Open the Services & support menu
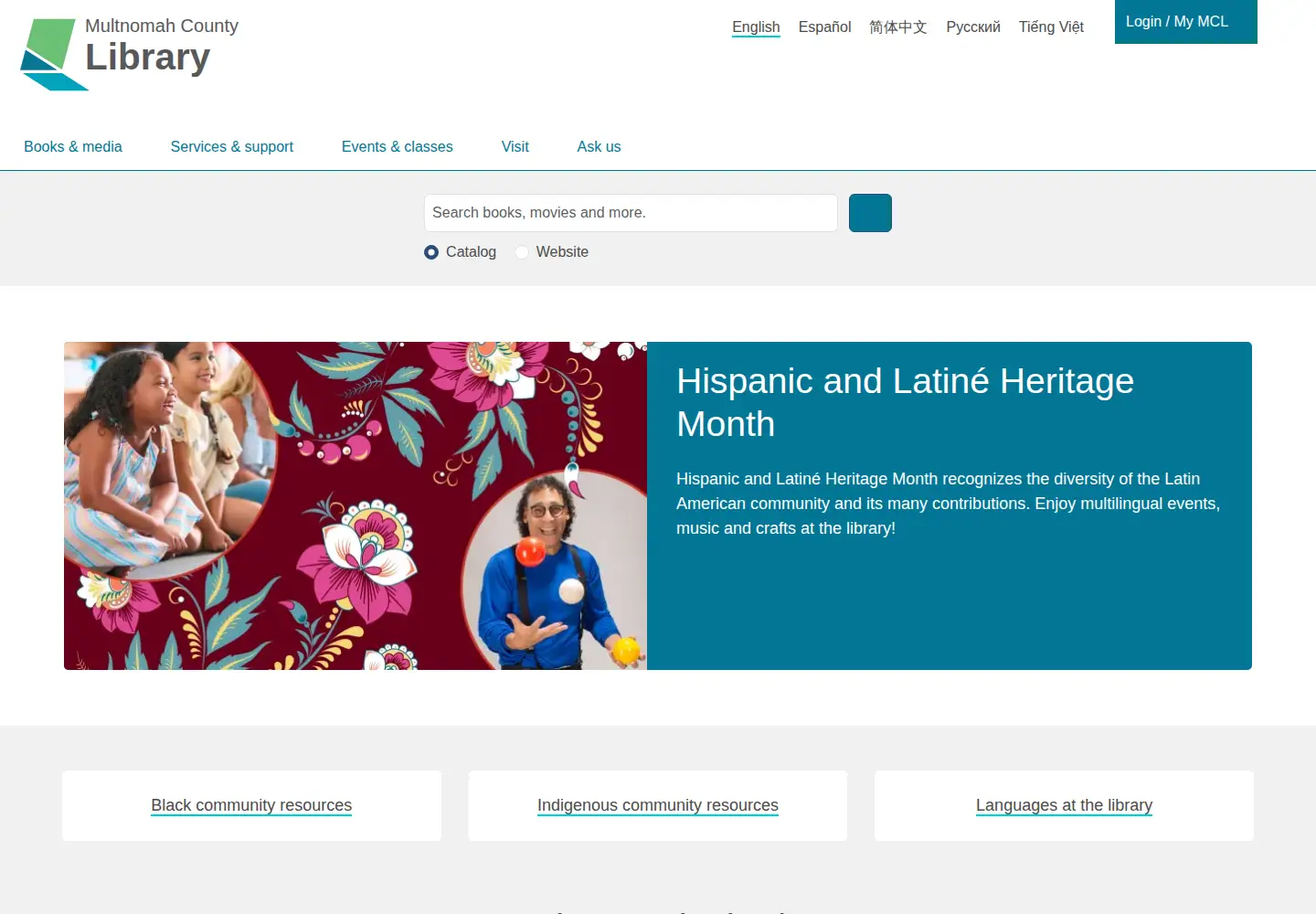 coord(232,146)
